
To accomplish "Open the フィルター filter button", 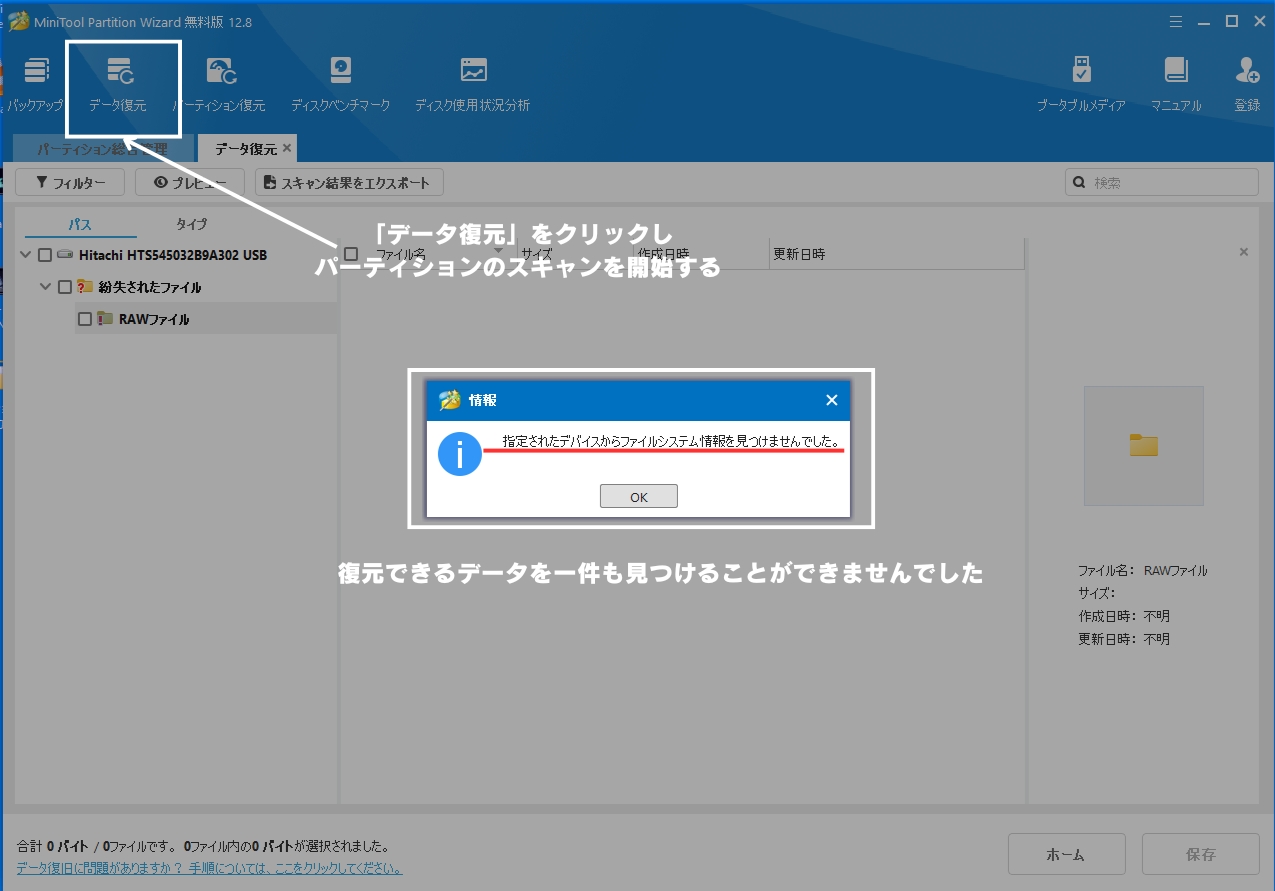I will pos(70,183).
